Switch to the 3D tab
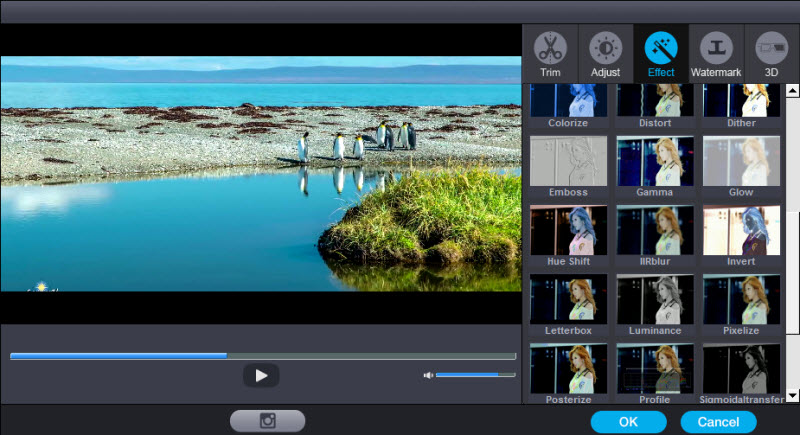800x435 pixels. coord(771,53)
